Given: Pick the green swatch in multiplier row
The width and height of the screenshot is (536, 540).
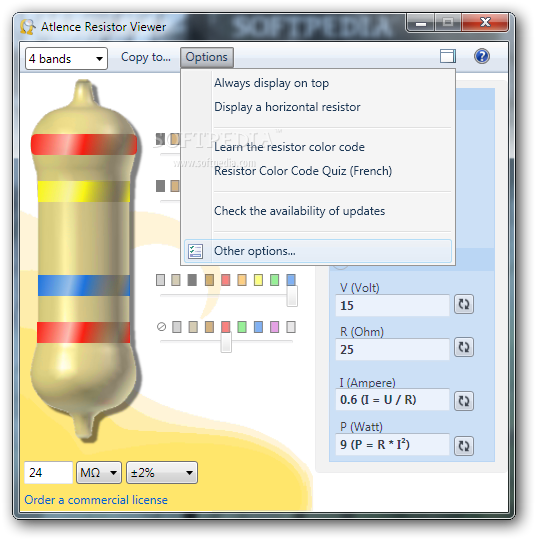Looking at the screenshot, I should pos(275,280).
